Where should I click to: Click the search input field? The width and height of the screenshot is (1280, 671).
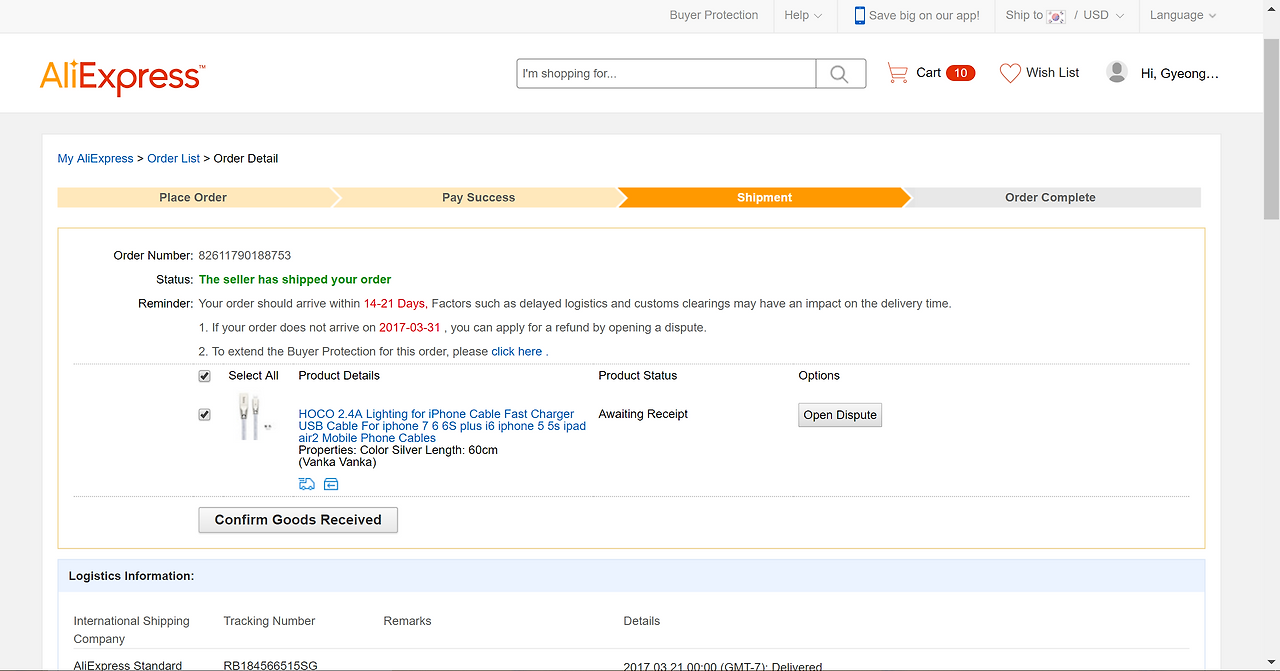tap(667, 74)
